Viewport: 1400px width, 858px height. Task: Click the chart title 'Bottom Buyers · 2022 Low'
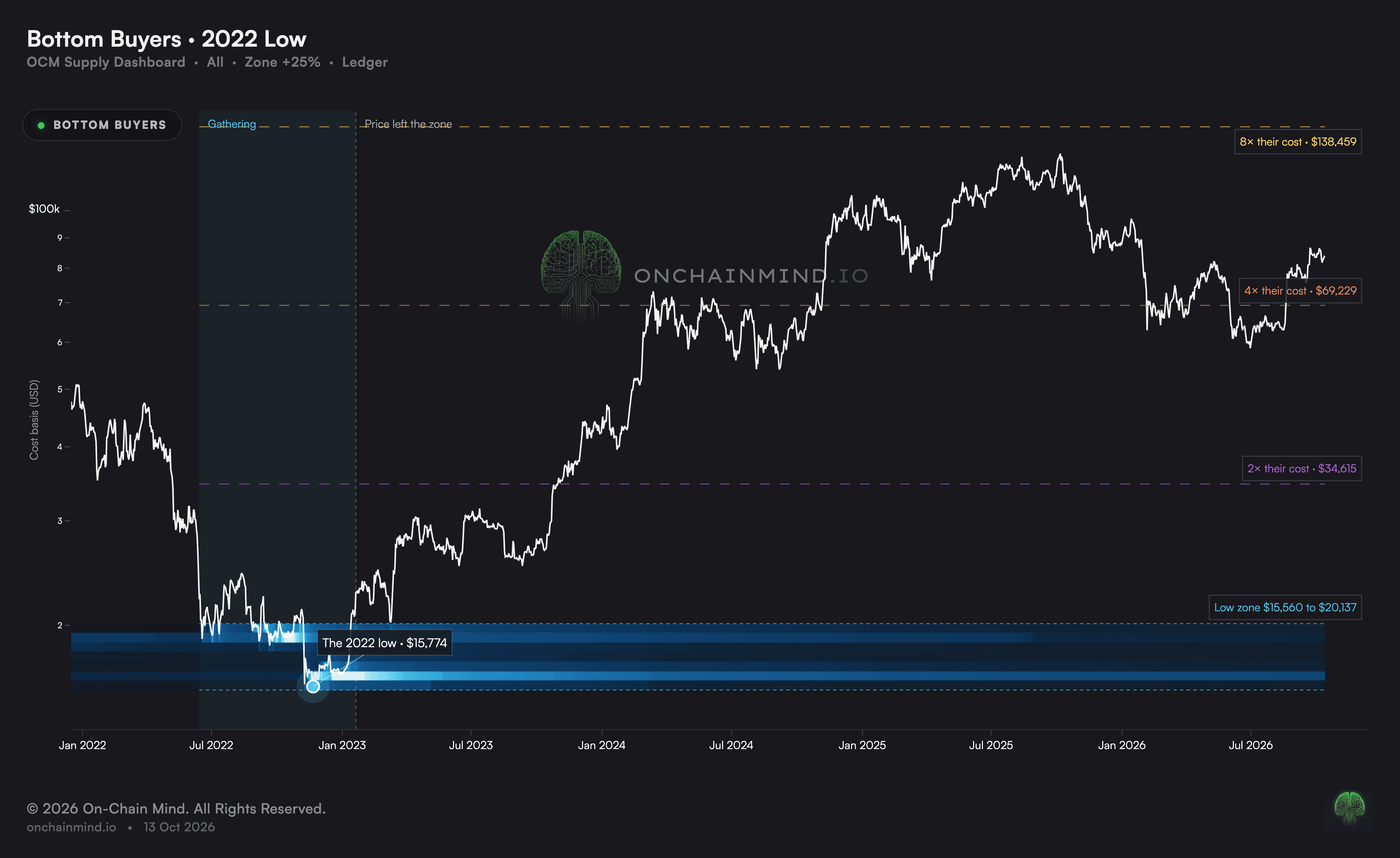click(x=166, y=39)
